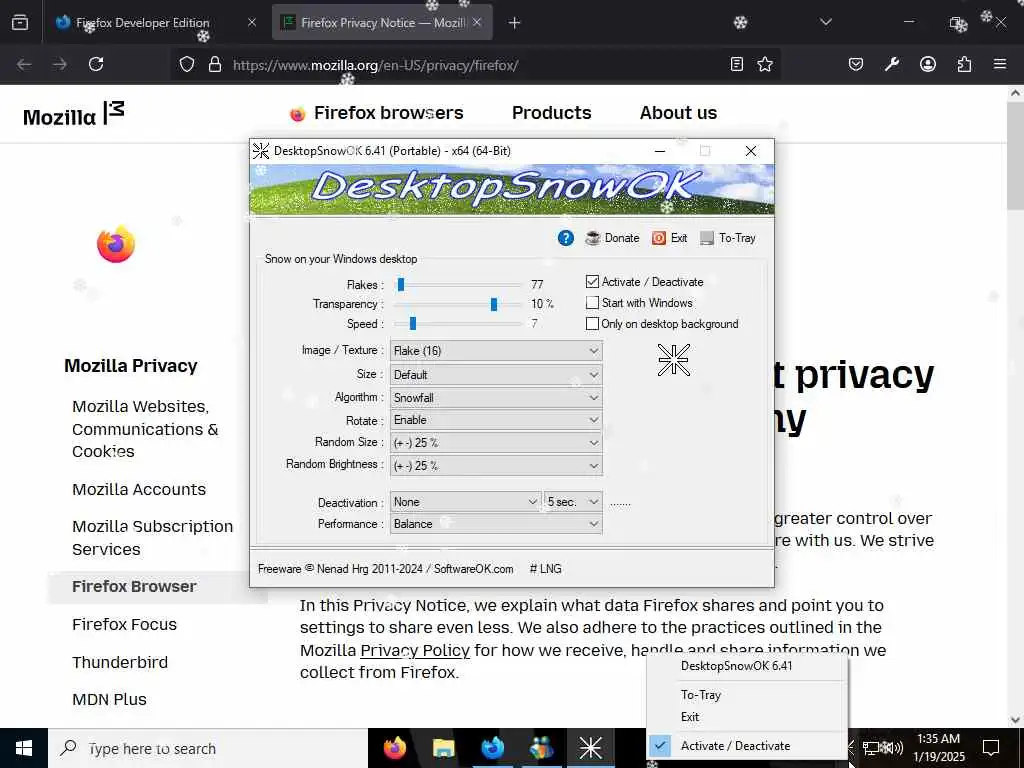Expand the Random Size dropdown
The height and width of the screenshot is (768, 1024).
[x=496, y=442]
